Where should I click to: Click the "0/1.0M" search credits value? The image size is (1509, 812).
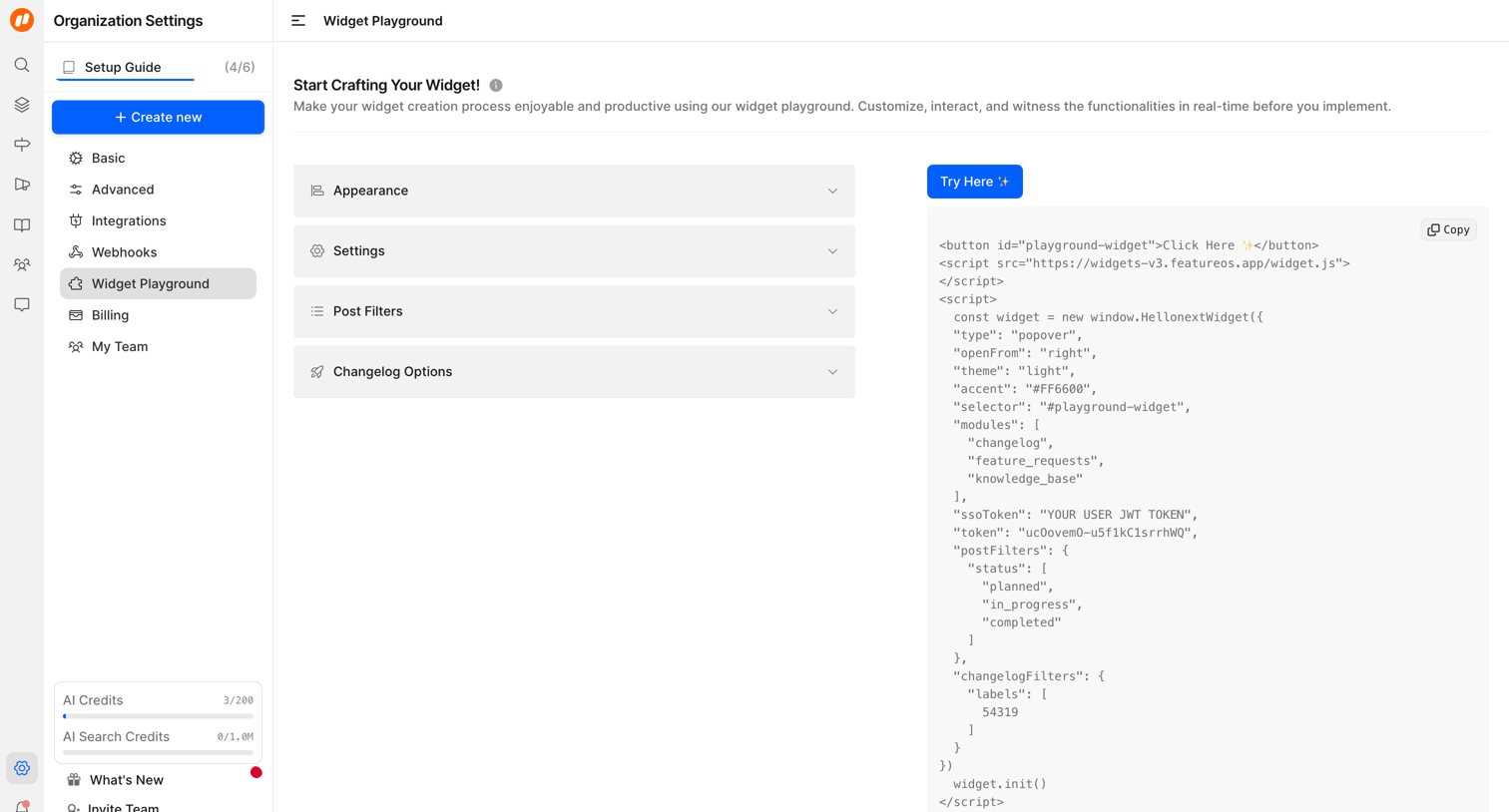point(235,737)
